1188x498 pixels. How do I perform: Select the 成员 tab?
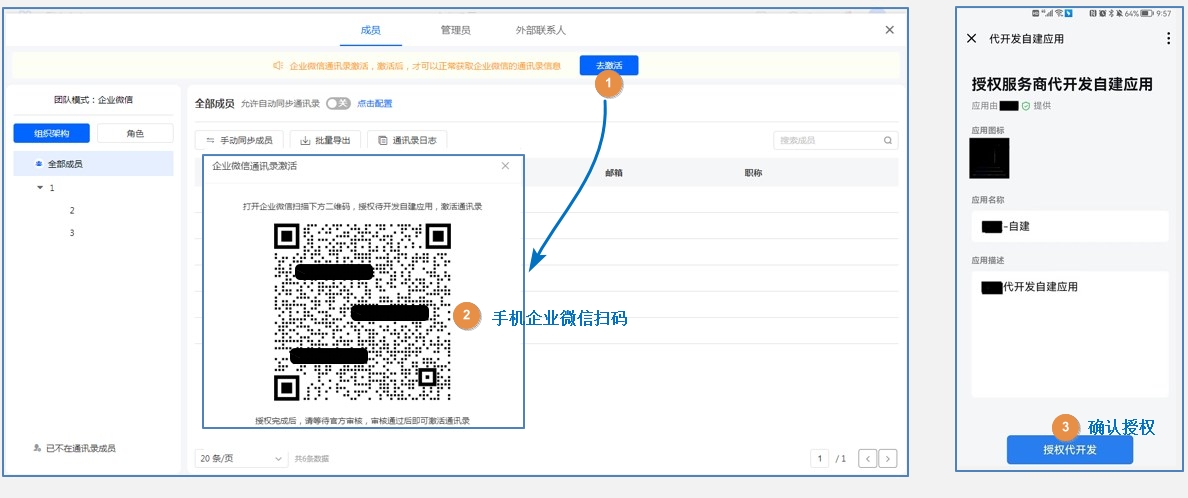pyautogui.click(x=371, y=30)
